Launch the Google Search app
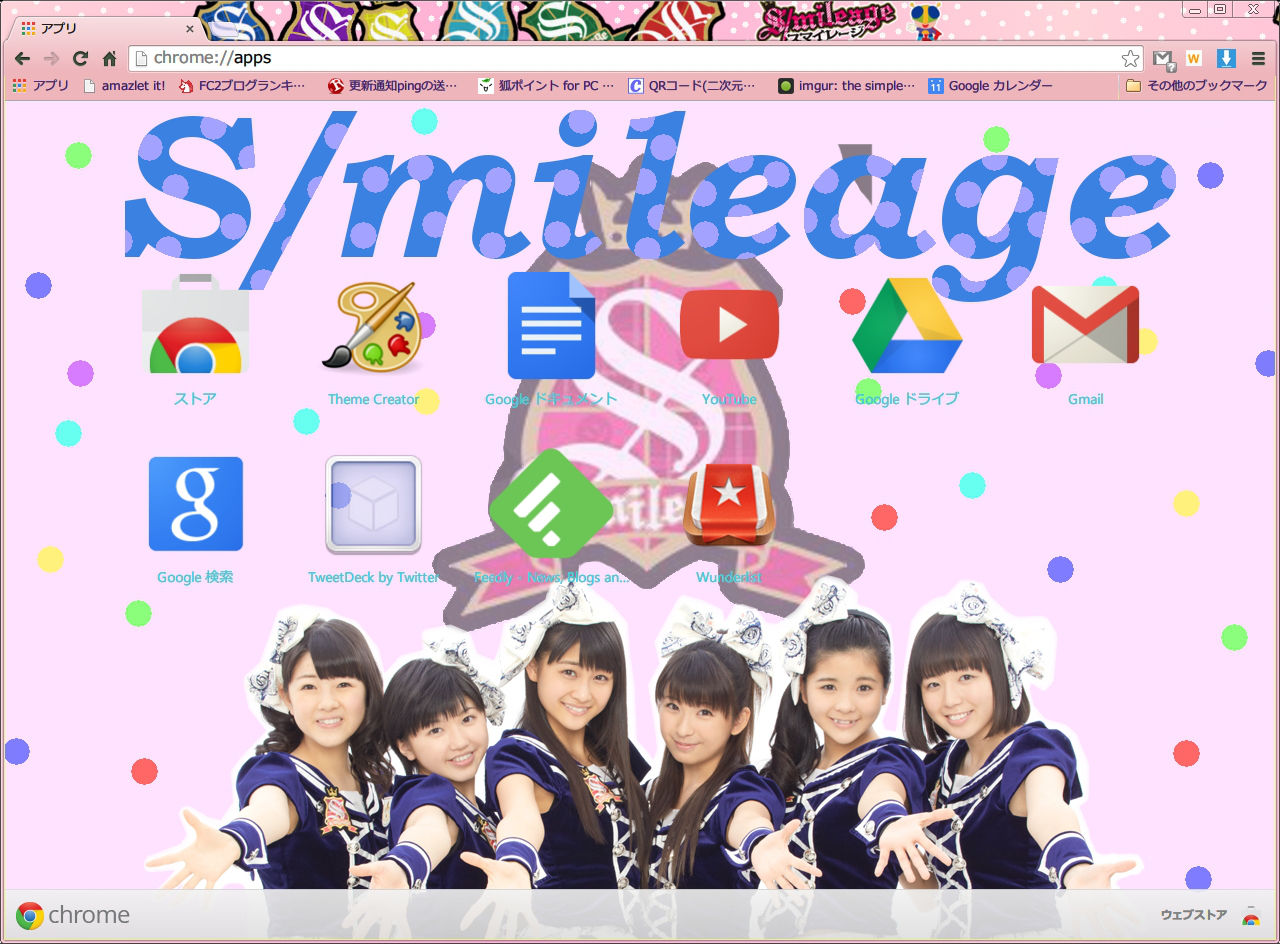 pyautogui.click(x=196, y=504)
